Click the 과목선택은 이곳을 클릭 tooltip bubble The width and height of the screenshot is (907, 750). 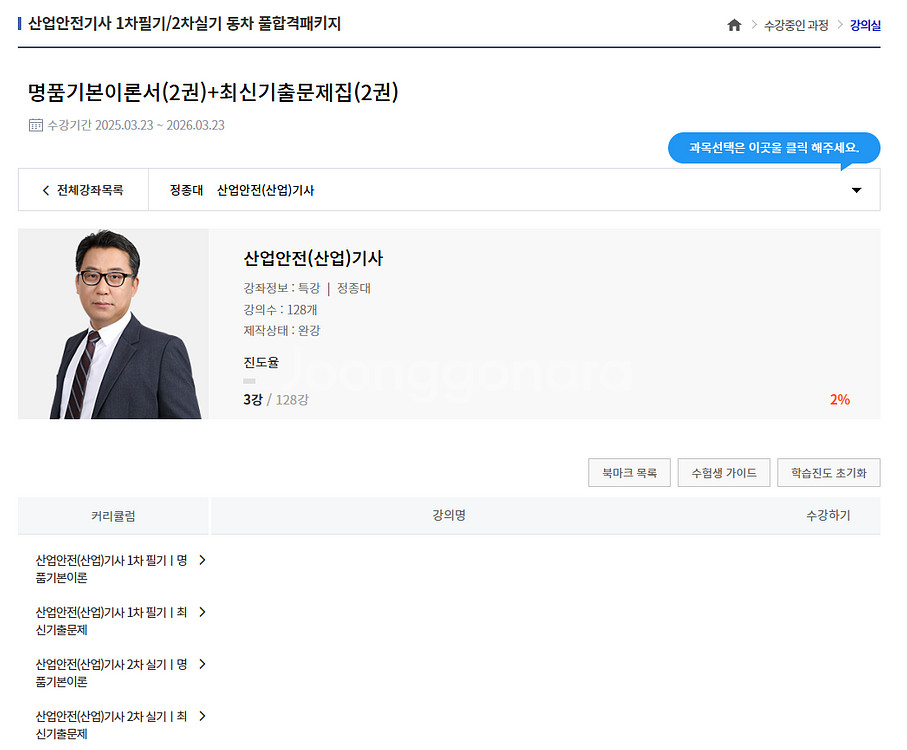coord(774,149)
